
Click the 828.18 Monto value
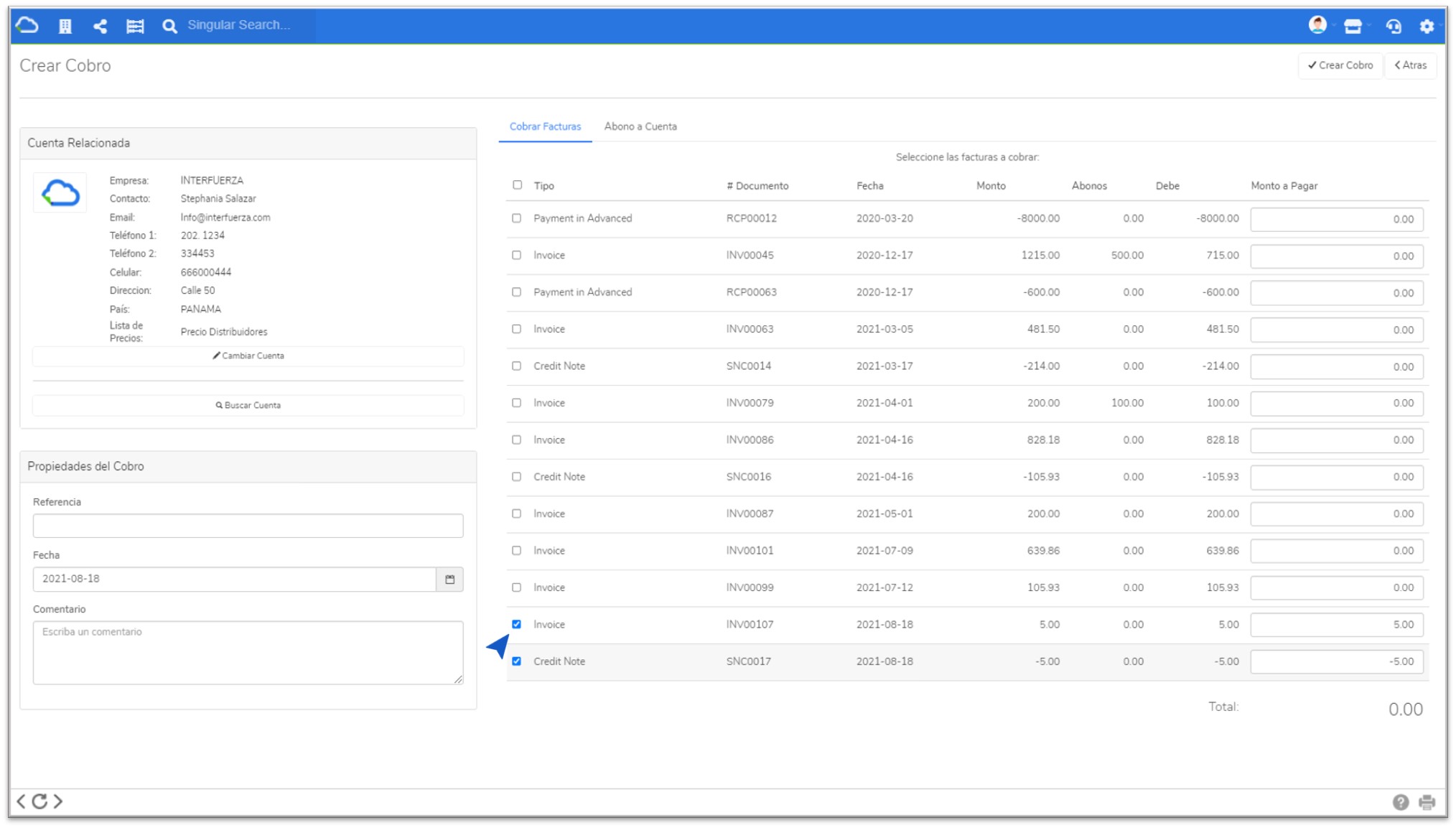pos(1043,440)
